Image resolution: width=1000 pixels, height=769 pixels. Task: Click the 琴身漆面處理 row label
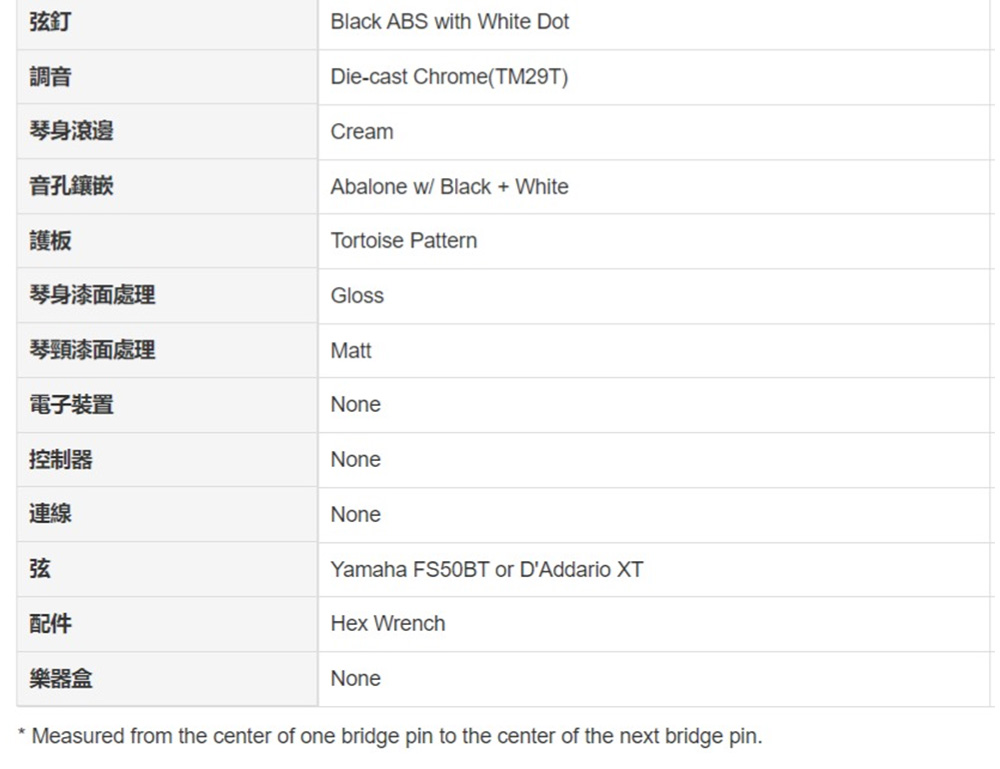click(92, 296)
